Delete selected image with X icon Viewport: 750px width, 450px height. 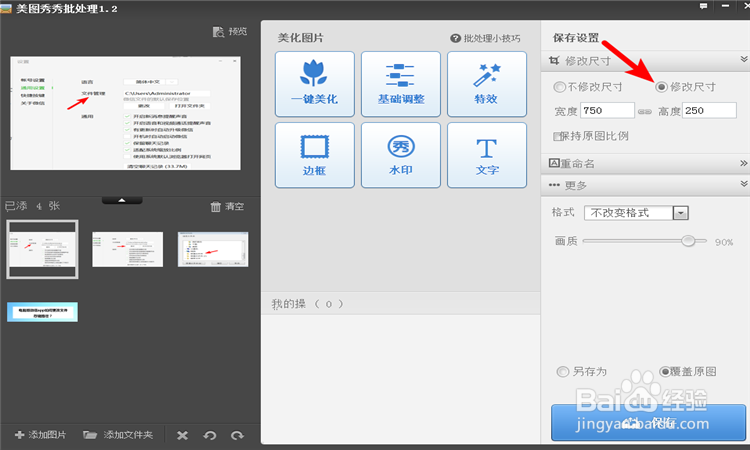[x=182, y=435]
